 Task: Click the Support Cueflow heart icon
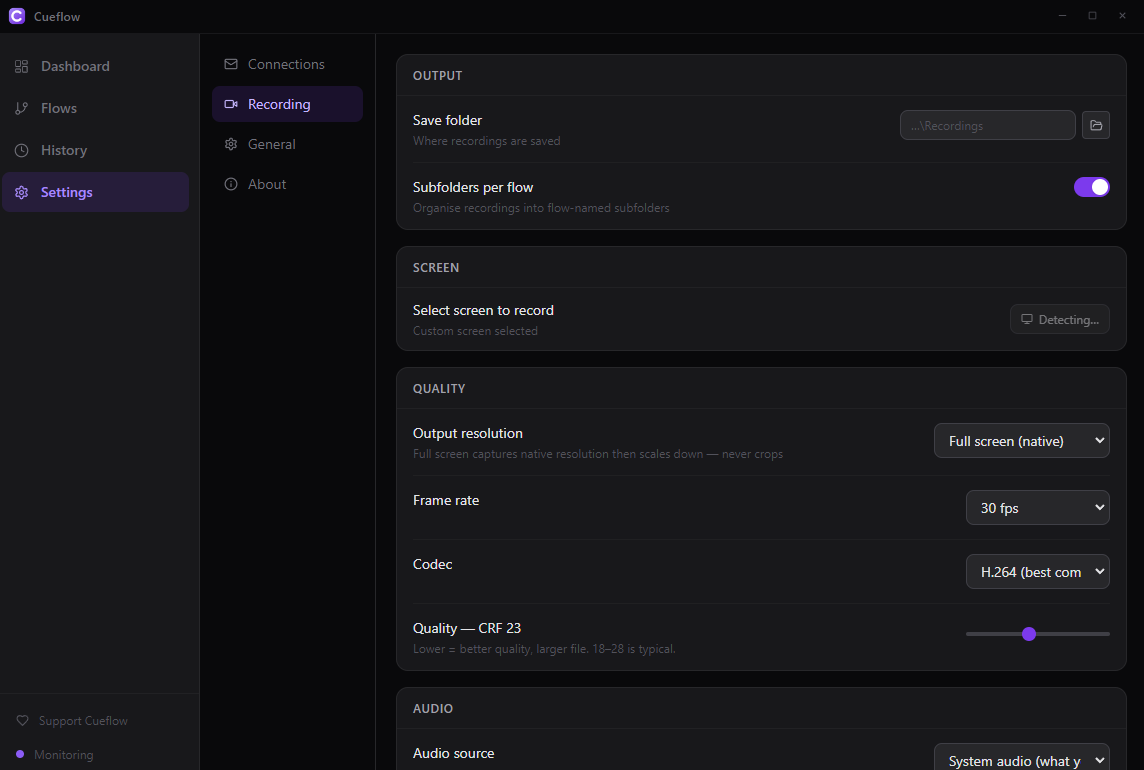click(23, 720)
